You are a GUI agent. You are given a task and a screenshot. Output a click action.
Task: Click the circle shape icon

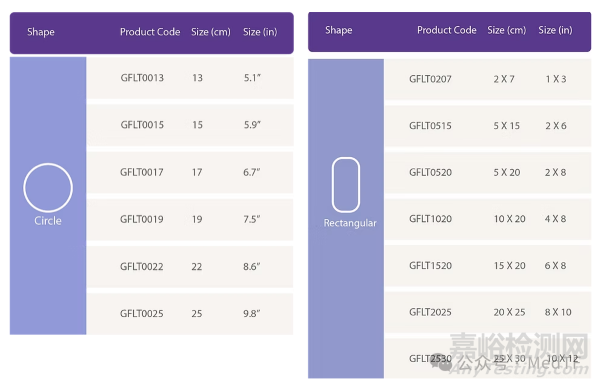pyautogui.click(x=48, y=188)
